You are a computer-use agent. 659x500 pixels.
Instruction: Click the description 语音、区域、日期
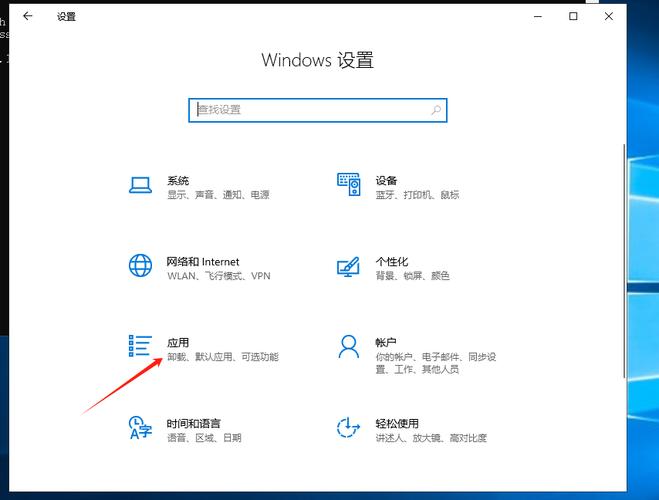click(x=204, y=438)
